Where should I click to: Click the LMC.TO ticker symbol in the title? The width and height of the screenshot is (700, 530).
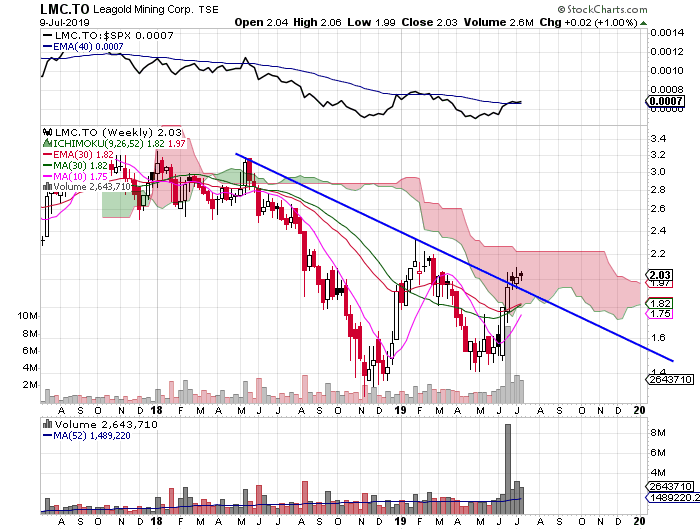65,9
